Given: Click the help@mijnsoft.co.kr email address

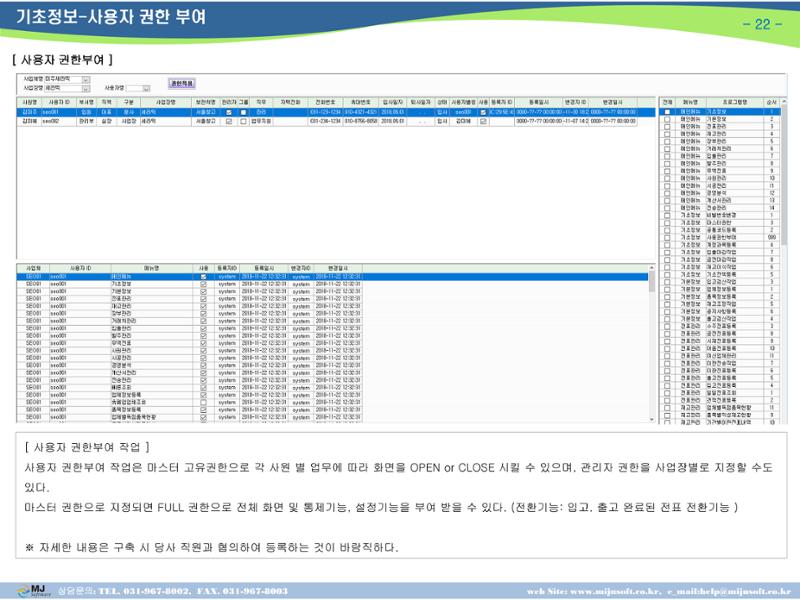Looking at the screenshot, I should pos(745,591).
